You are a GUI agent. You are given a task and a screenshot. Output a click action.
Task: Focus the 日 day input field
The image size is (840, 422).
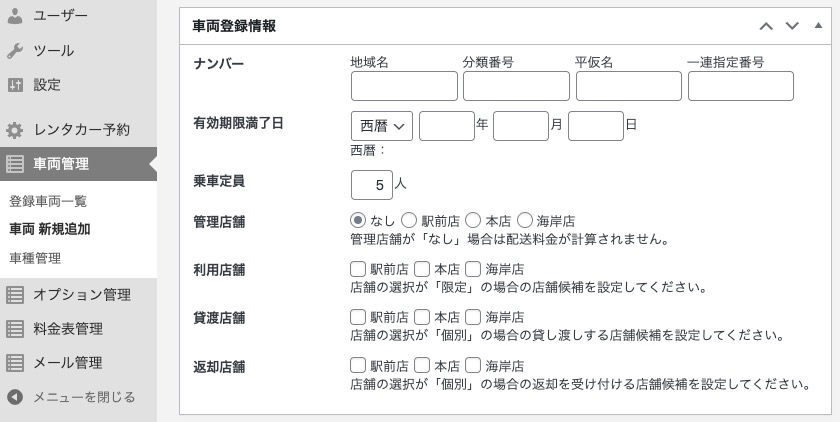coord(596,126)
